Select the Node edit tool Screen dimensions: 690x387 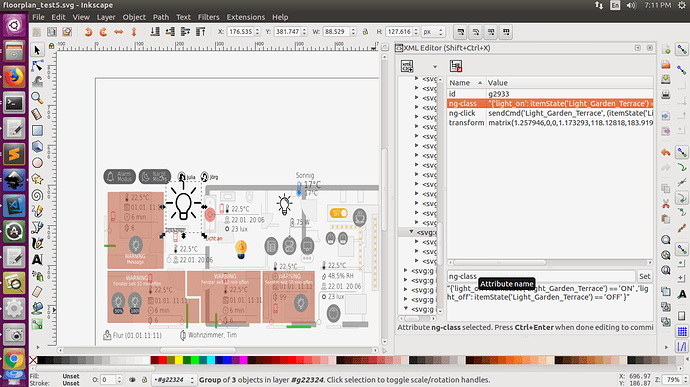coord(37,66)
